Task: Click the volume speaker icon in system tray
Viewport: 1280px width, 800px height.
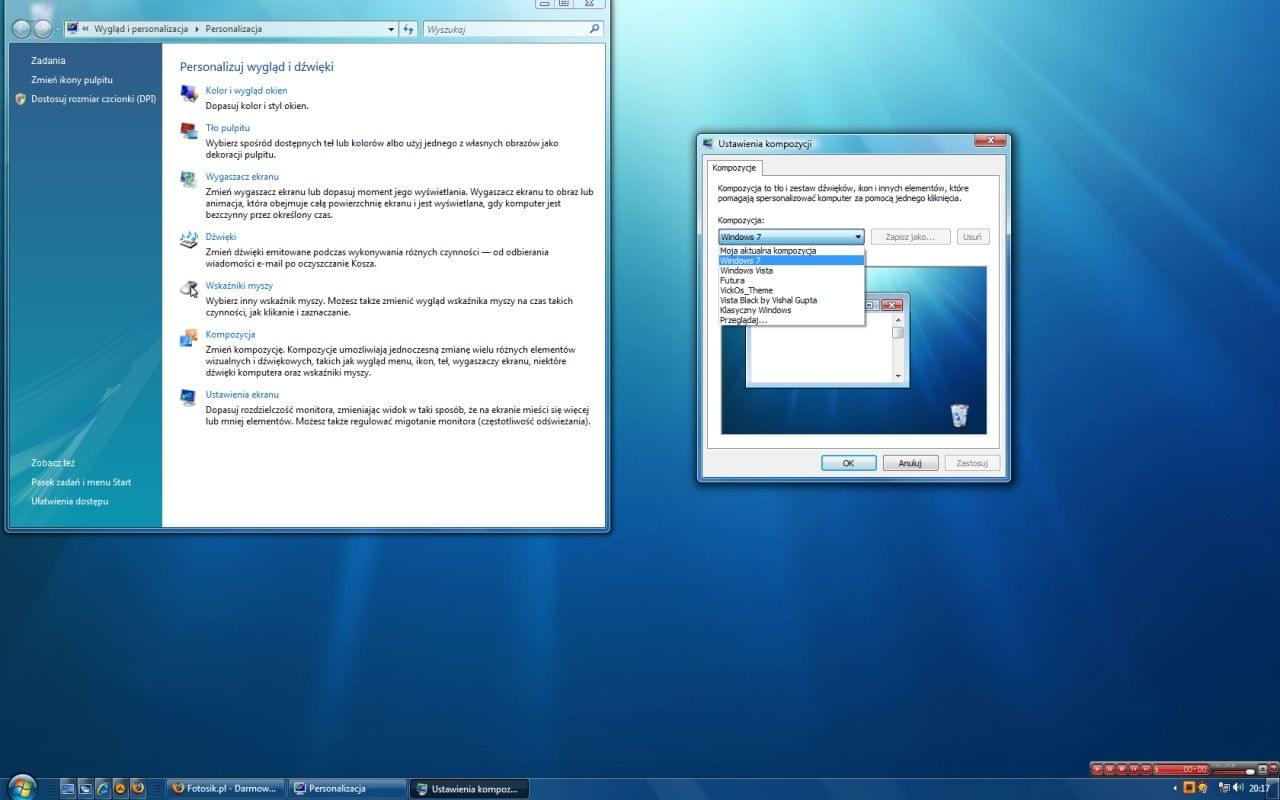Action: 1238,788
